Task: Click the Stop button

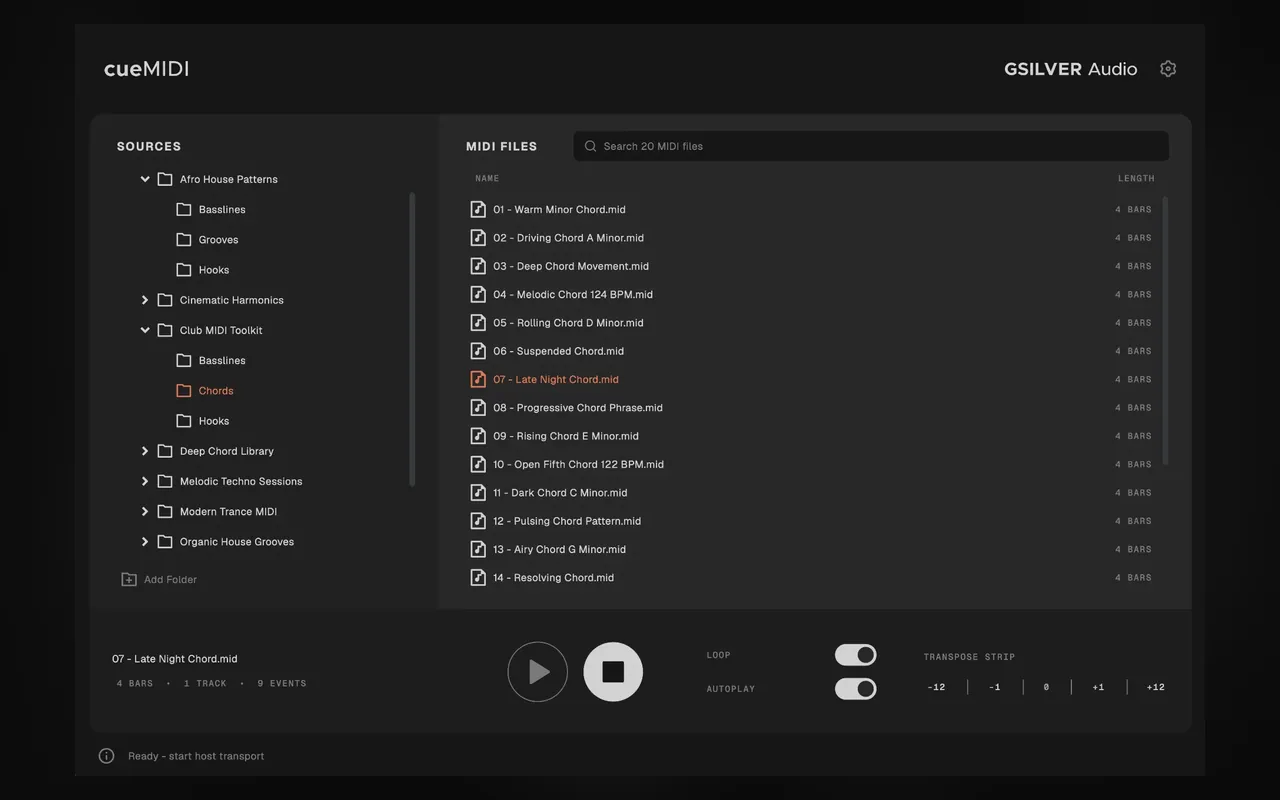Action: [x=613, y=672]
